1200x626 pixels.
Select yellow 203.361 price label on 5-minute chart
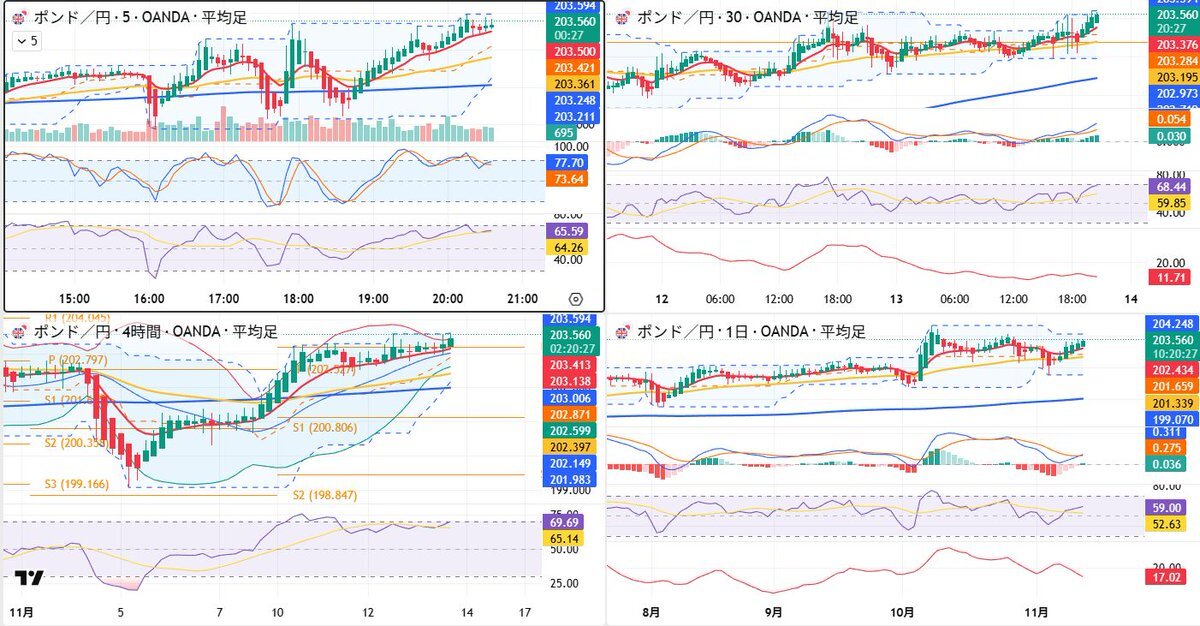point(574,83)
